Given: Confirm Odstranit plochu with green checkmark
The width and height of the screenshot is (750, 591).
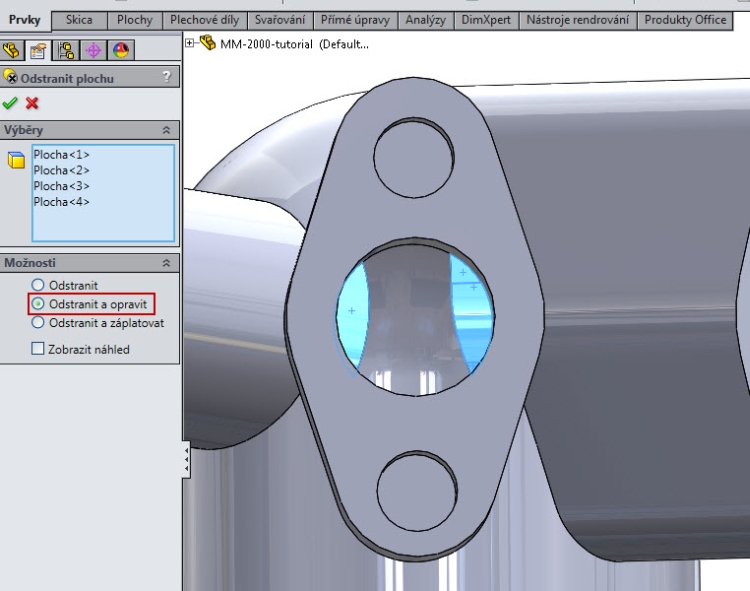Looking at the screenshot, I should [10, 103].
